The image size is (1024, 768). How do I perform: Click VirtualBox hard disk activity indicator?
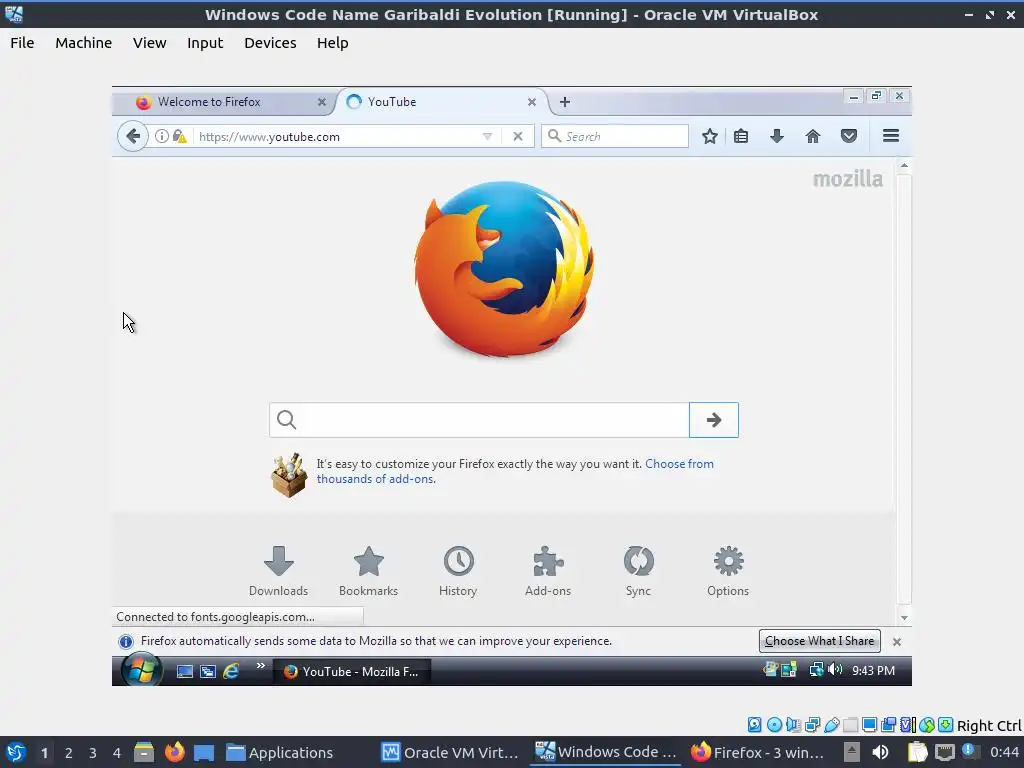tap(754, 724)
